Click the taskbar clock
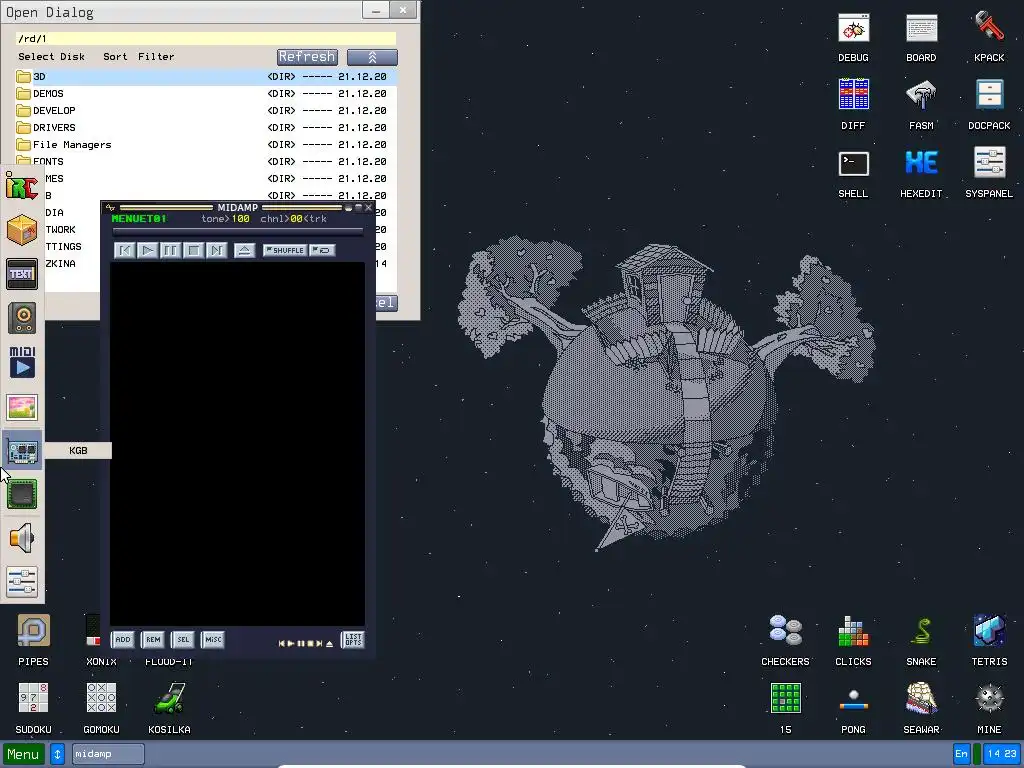Screen dimensions: 1024x768 1002,754
